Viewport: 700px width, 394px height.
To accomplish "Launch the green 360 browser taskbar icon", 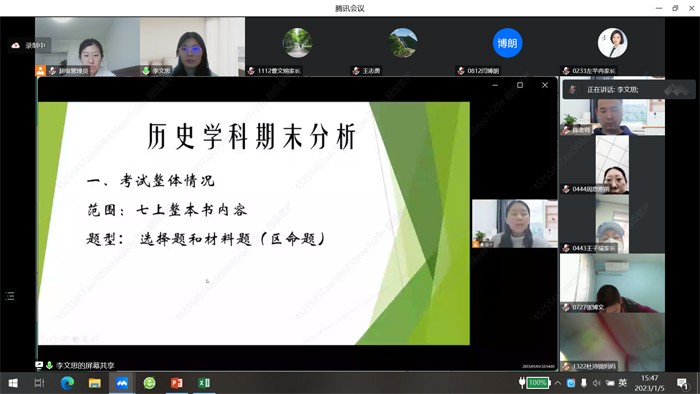I will coord(149,383).
